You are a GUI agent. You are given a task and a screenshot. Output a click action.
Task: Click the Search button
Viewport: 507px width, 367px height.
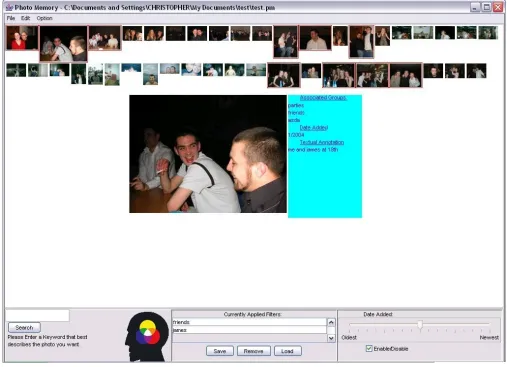24,327
